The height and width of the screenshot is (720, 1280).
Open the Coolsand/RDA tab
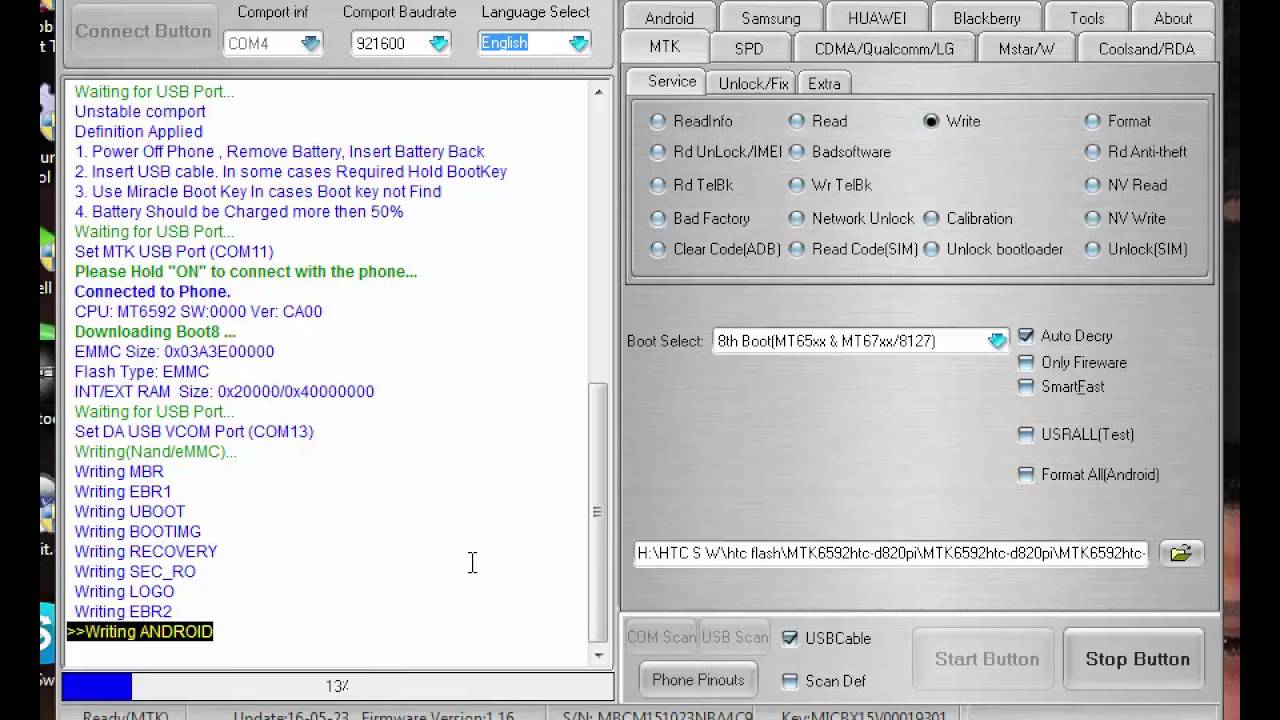point(1146,48)
